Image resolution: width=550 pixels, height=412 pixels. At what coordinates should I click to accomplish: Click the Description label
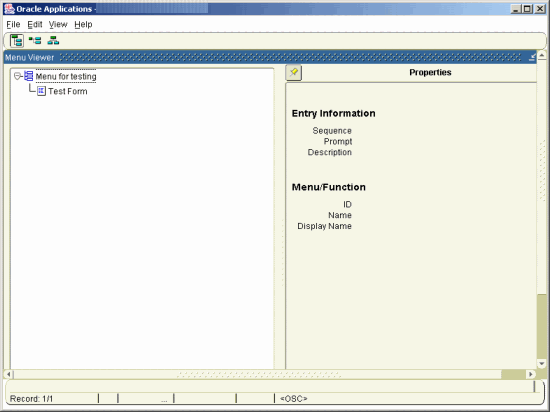pyautogui.click(x=330, y=153)
